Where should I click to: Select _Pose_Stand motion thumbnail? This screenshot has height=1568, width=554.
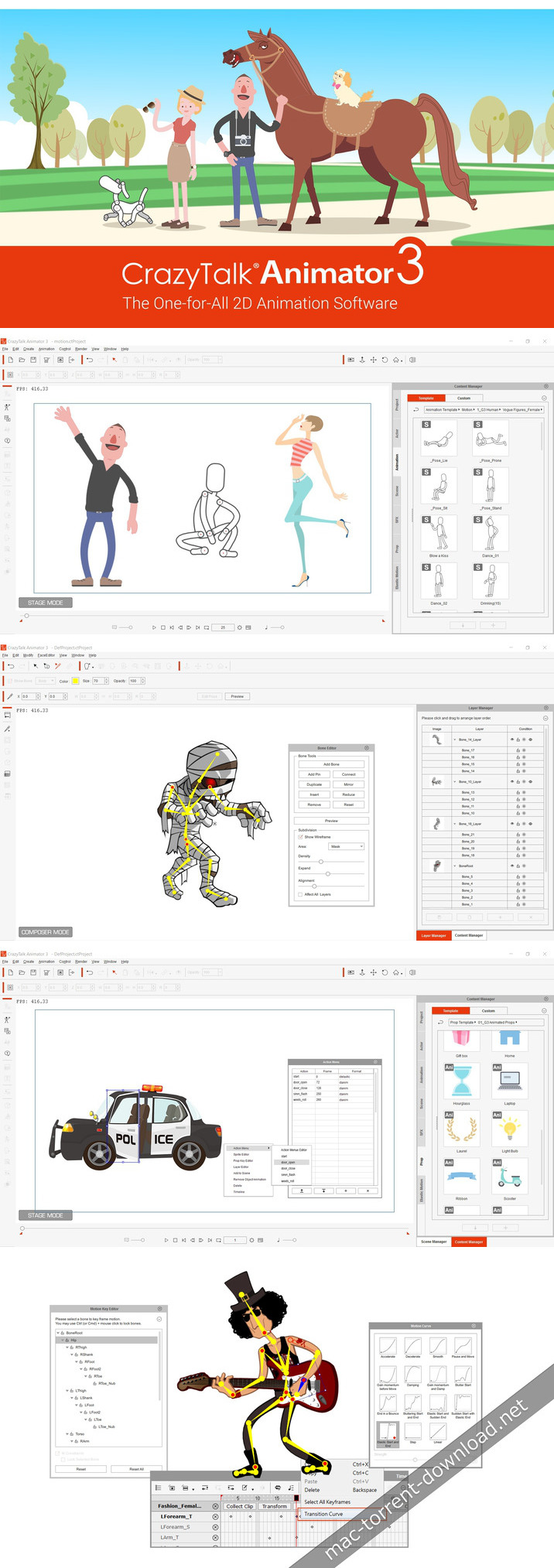click(x=490, y=486)
